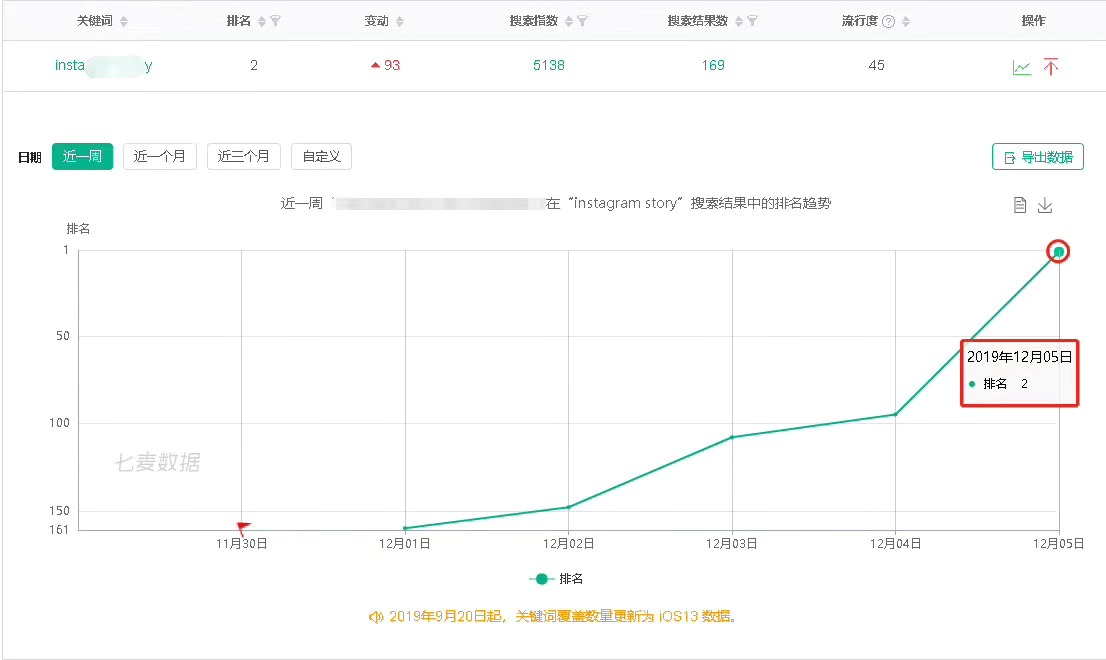Sort by the 流行度 column arrows
The width and height of the screenshot is (1106, 660).
[x=906, y=22]
